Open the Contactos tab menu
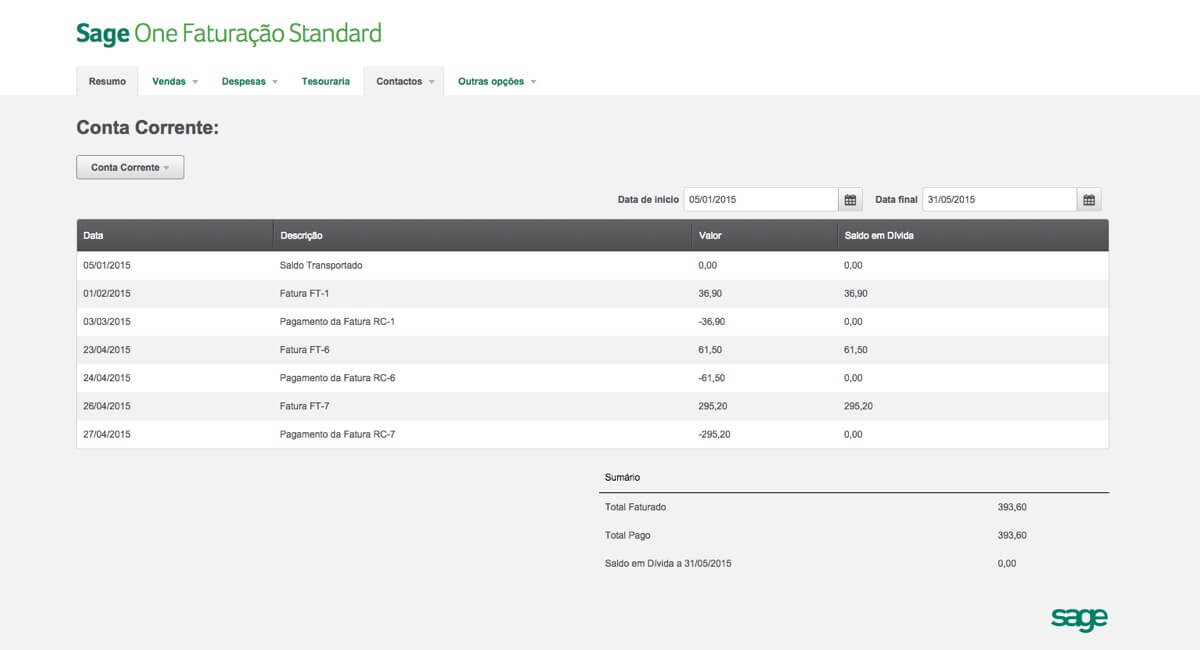 click(x=404, y=82)
